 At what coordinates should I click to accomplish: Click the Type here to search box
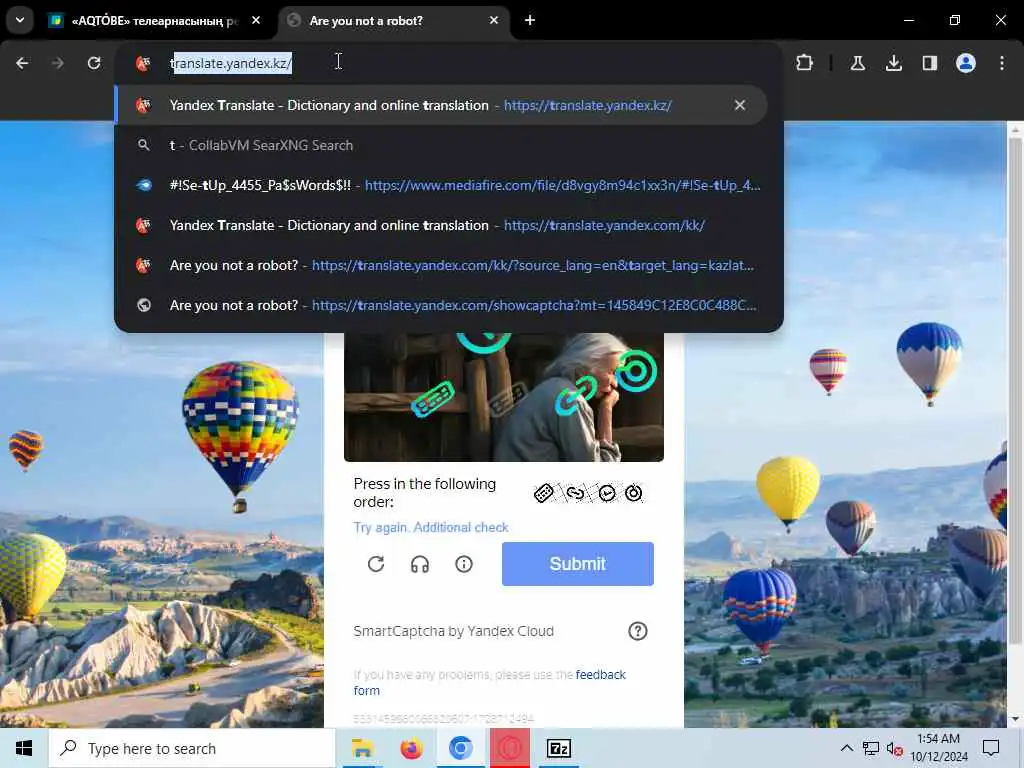(192, 748)
